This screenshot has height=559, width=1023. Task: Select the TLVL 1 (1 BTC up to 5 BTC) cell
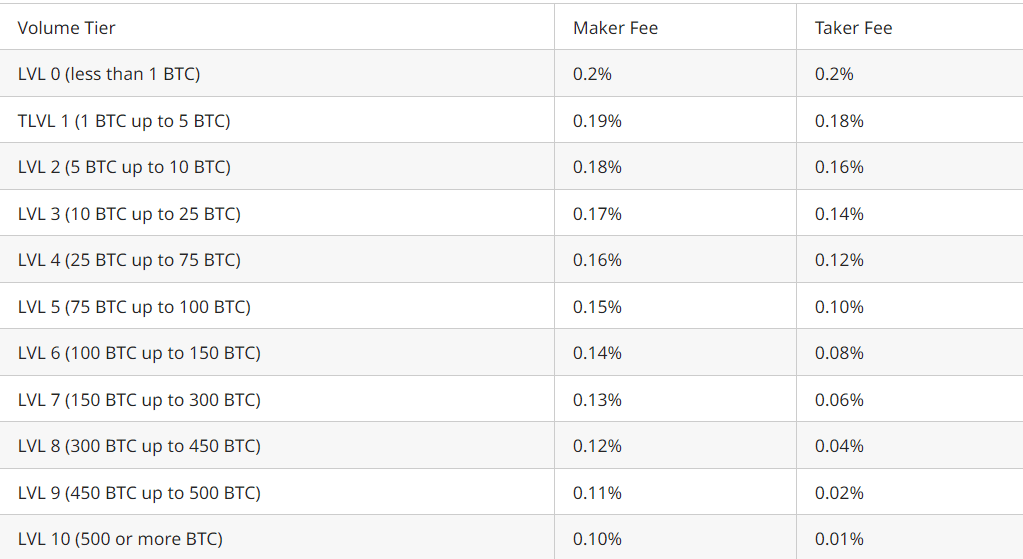tap(124, 121)
